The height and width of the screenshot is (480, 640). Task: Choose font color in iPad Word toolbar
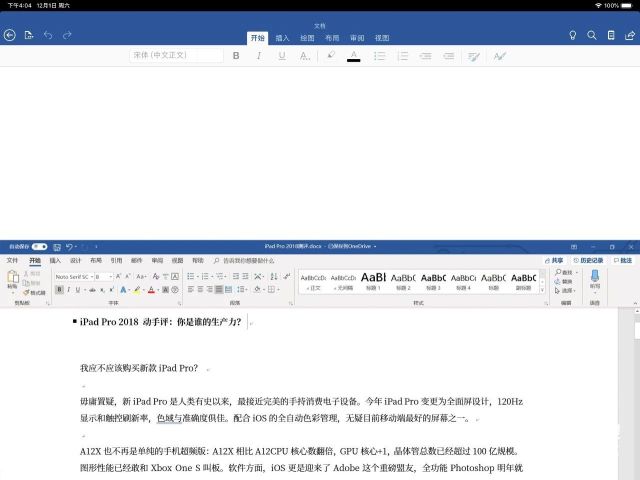[x=353, y=56]
